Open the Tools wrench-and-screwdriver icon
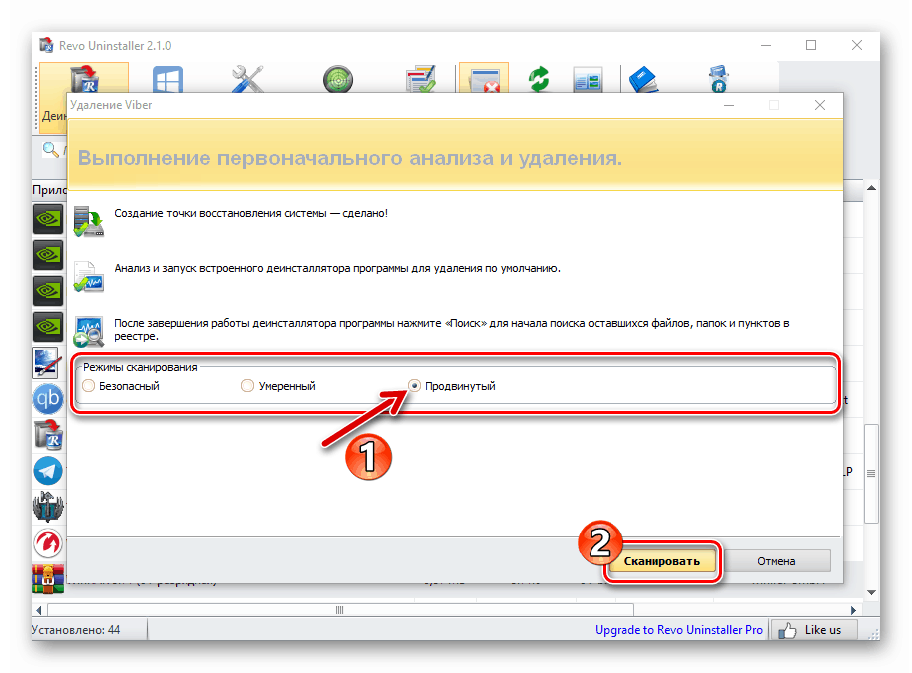 coord(247,79)
